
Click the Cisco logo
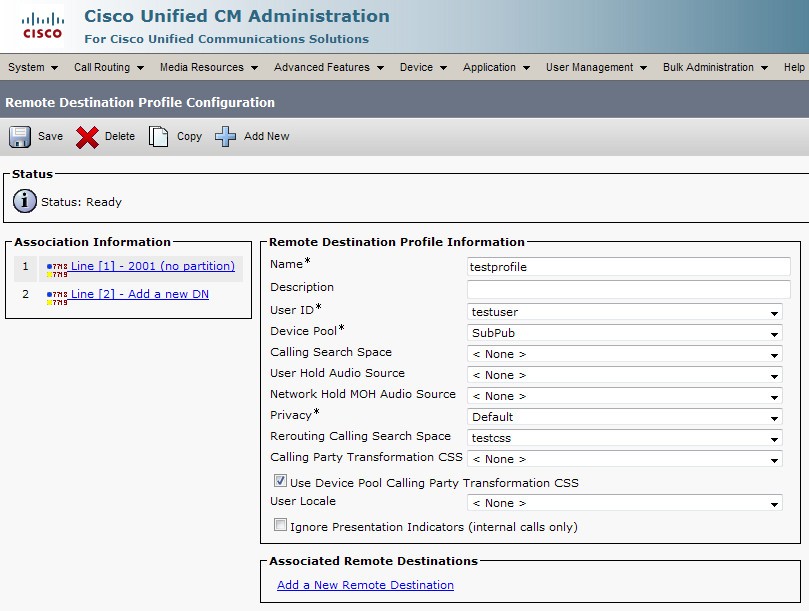42,26
